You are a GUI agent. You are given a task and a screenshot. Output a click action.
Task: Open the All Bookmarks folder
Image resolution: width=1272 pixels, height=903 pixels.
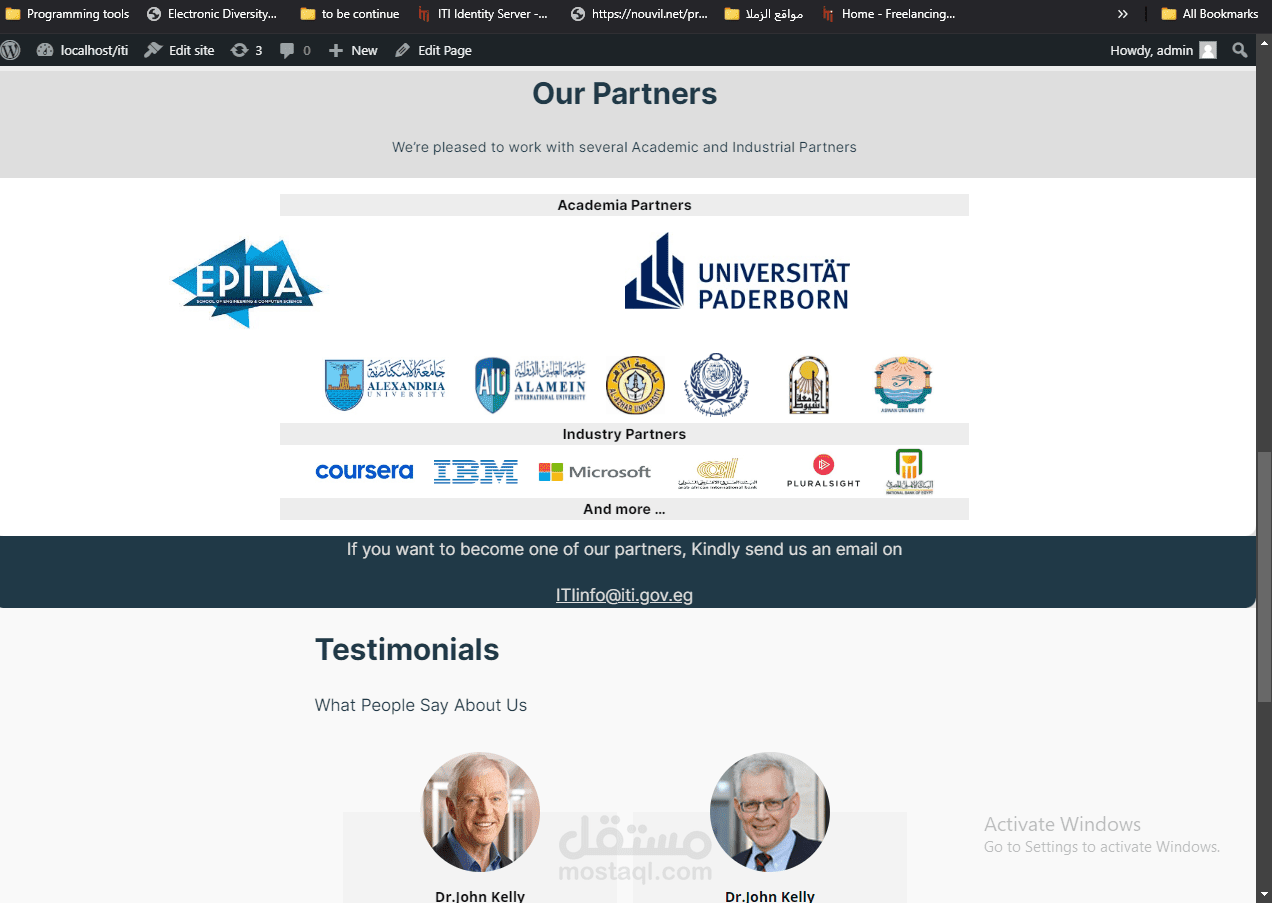[1210, 14]
